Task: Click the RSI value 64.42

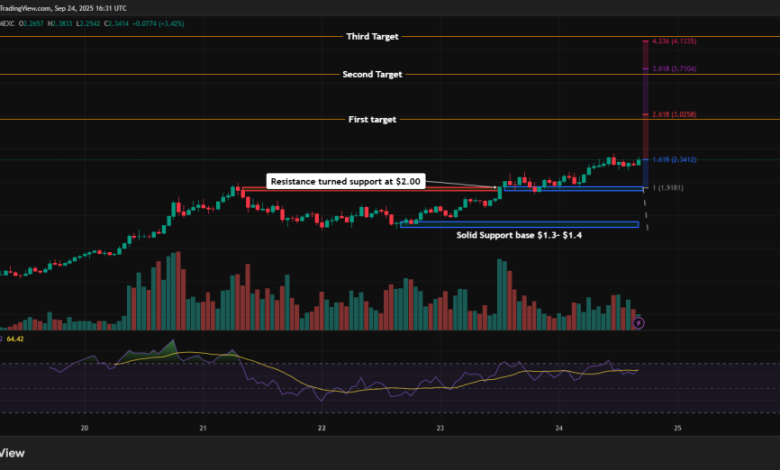Action: [x=14, y=339]
